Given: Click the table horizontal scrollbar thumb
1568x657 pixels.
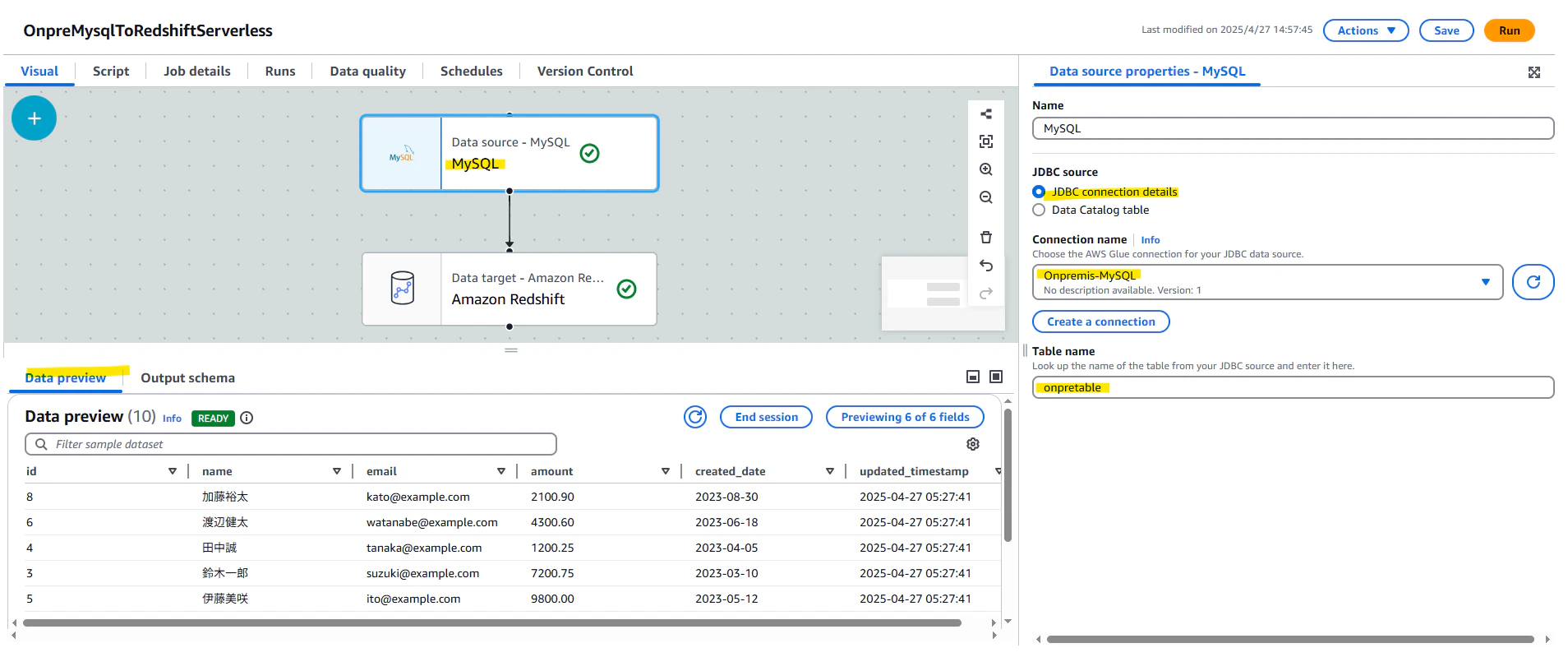Looking at the screenshot, I should pos(492,623).
